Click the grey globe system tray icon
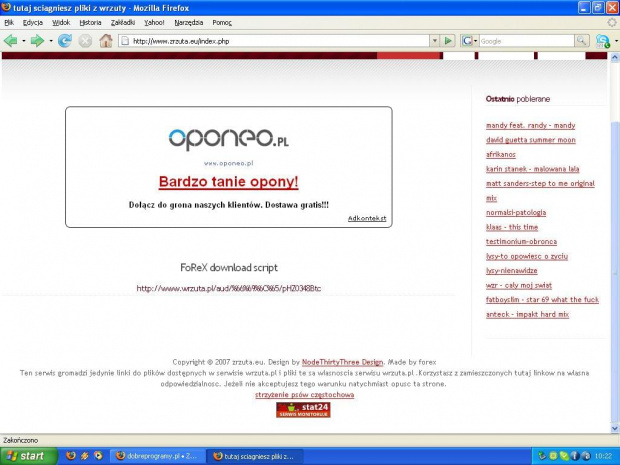Image resolution: width=620 pixels, height=465 pixels. pos(586,456)
